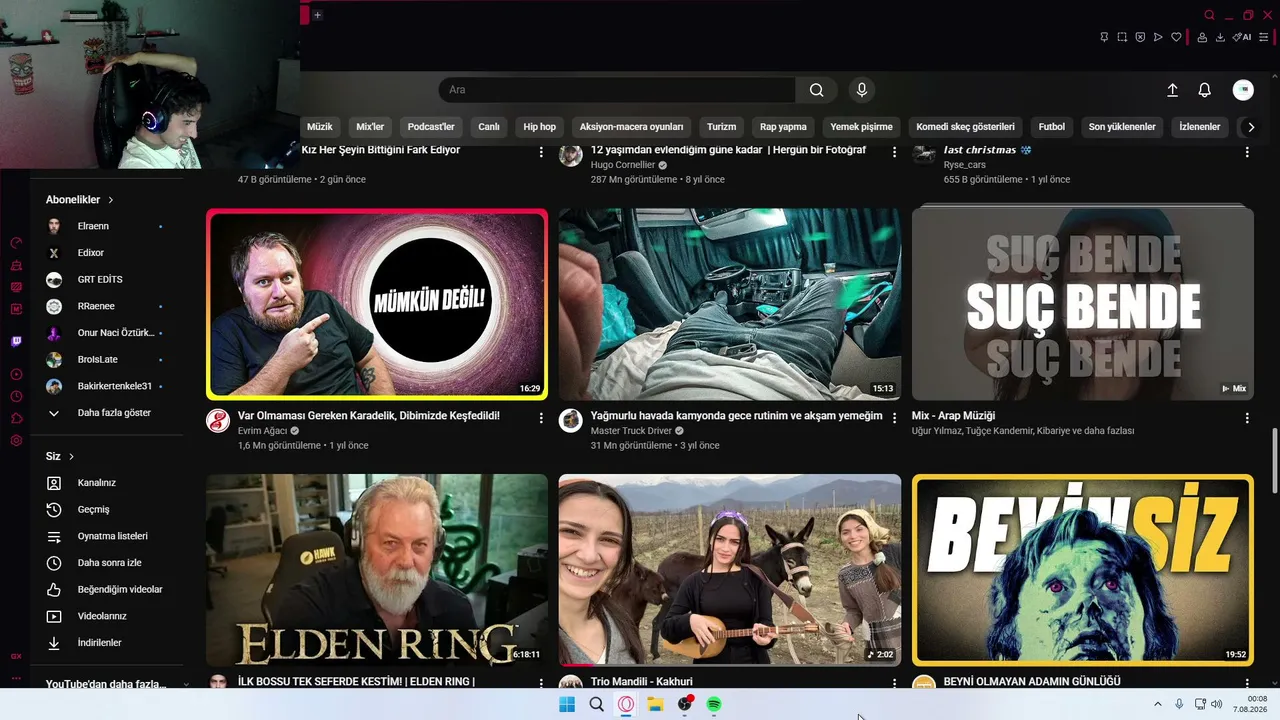Open OBS Studio from the taskbar
Image resolution: width=1280 pixels, height=720 pixels.
click(685, 704)
